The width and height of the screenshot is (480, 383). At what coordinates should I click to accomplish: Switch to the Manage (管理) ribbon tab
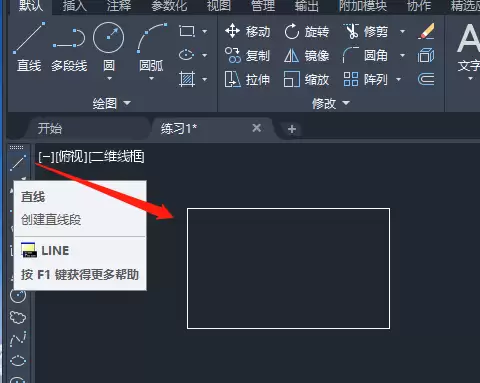coord(263,5)
